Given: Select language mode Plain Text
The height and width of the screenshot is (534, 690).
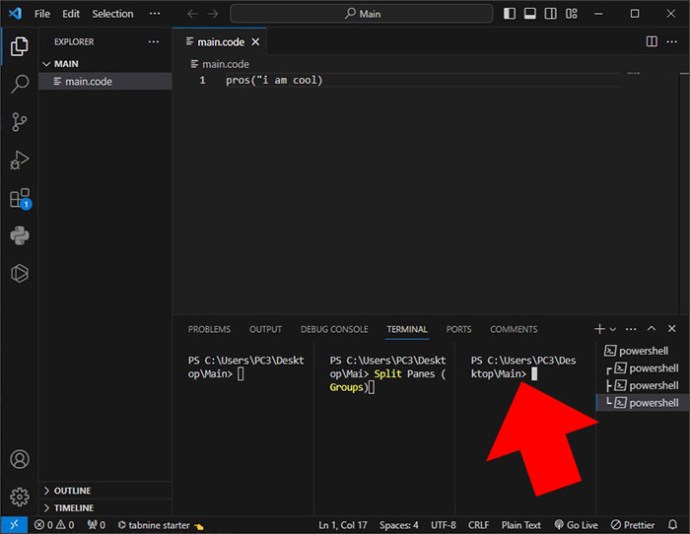Looking at the screenshot, I should [x=521, y=525].
